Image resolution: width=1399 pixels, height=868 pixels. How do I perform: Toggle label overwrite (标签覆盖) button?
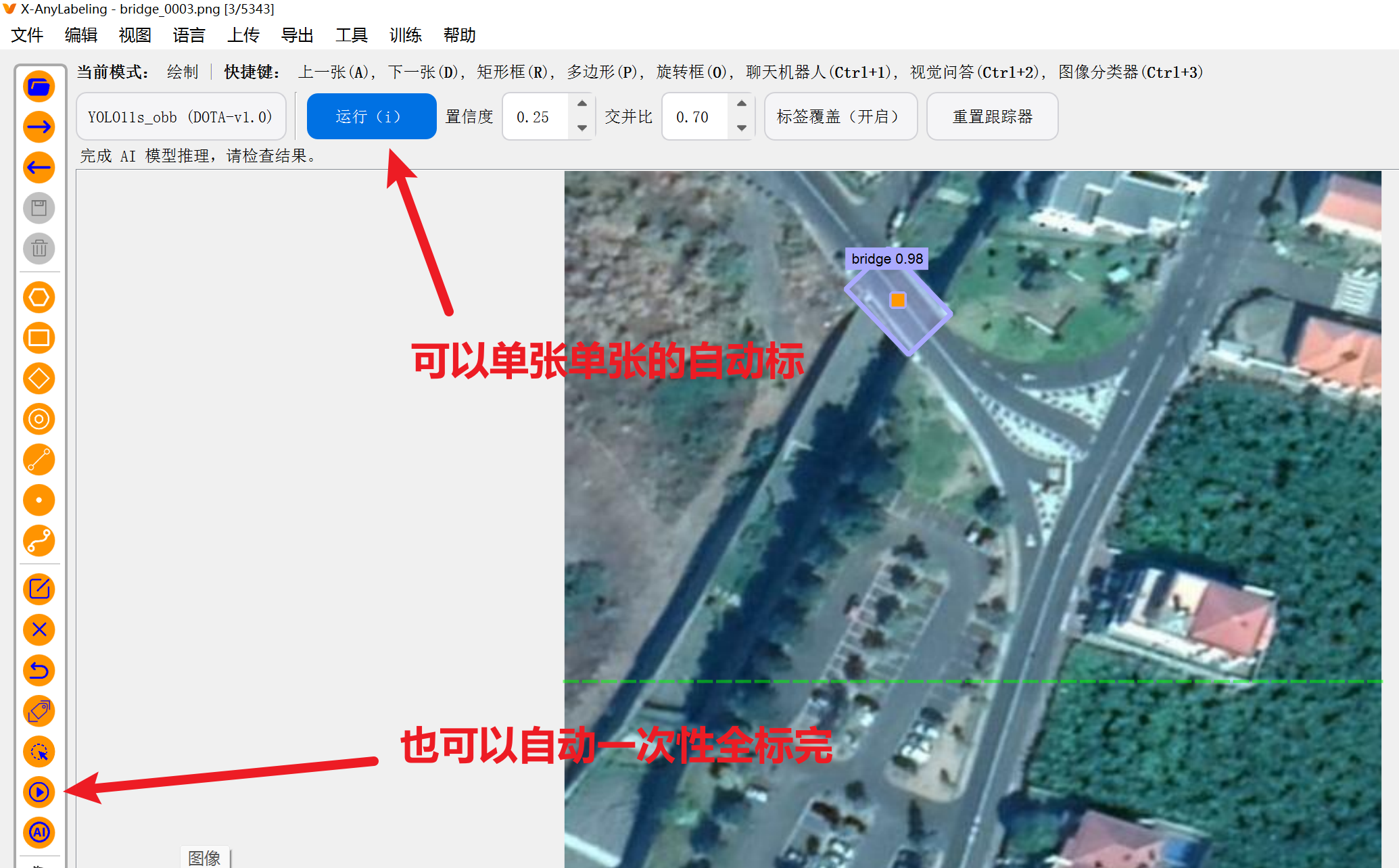coord(840,117)
